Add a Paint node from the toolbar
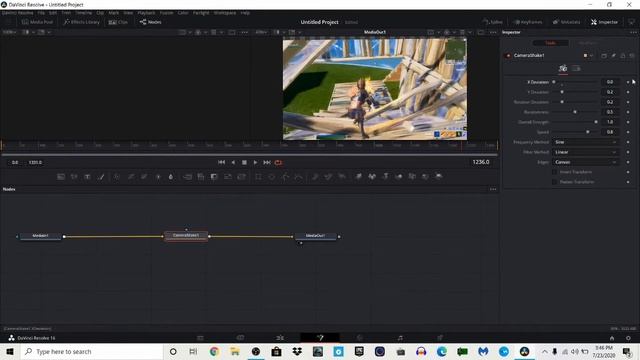This screenshot has width=640, height=360. 101,177
